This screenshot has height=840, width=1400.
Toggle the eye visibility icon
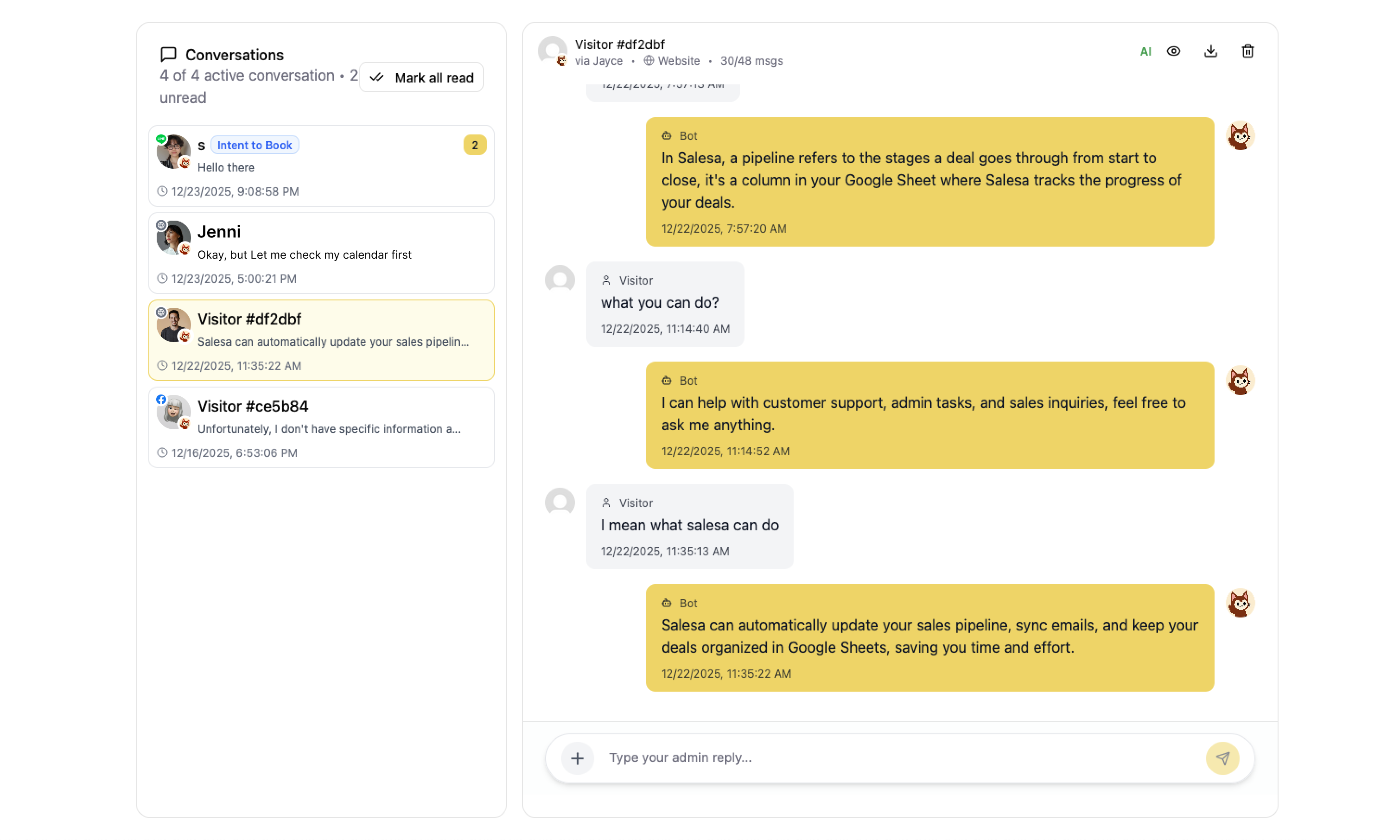[x=1174, y=51]
